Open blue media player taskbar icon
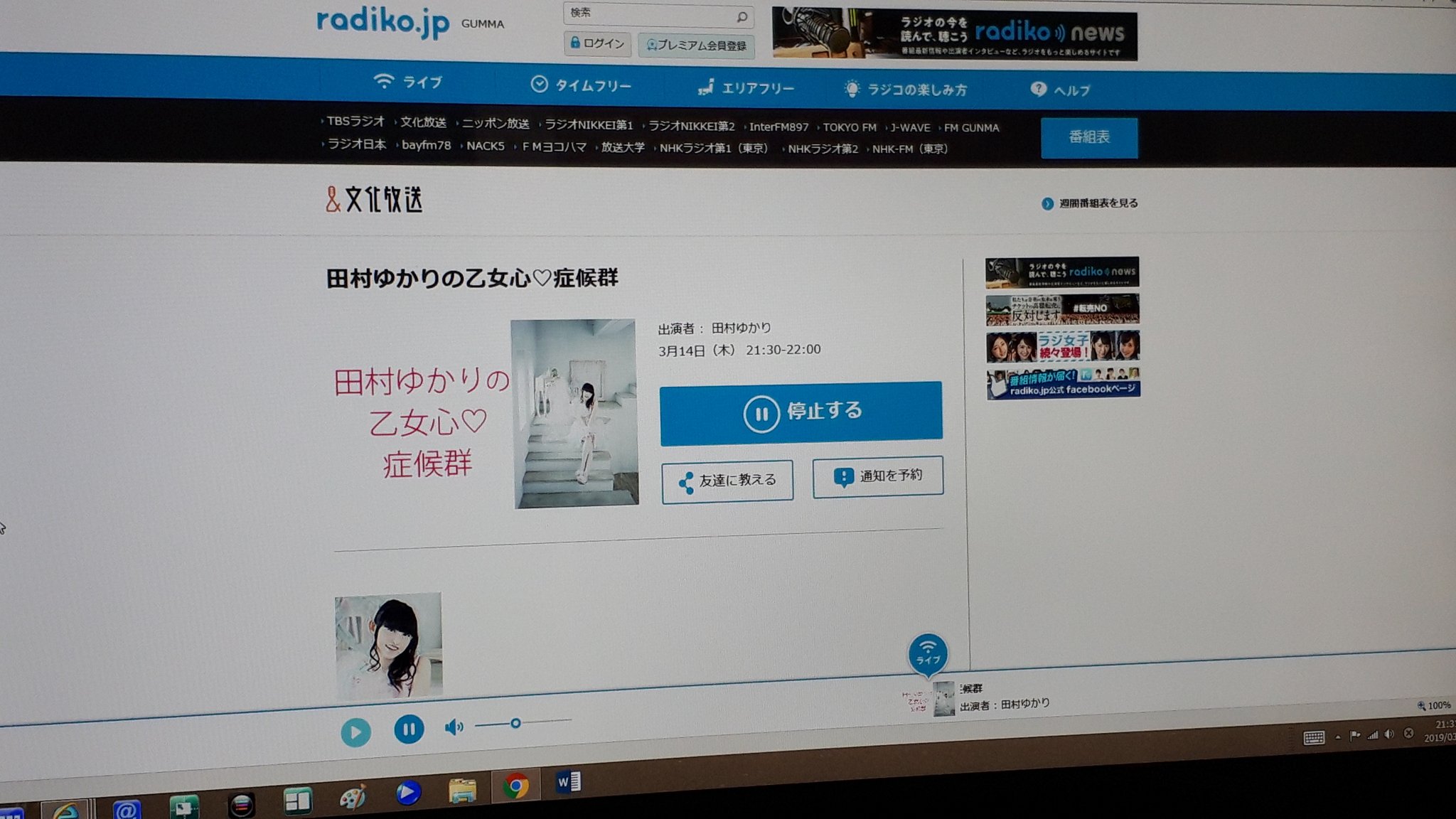The image size is (1456, 819). tap(407, 793)
